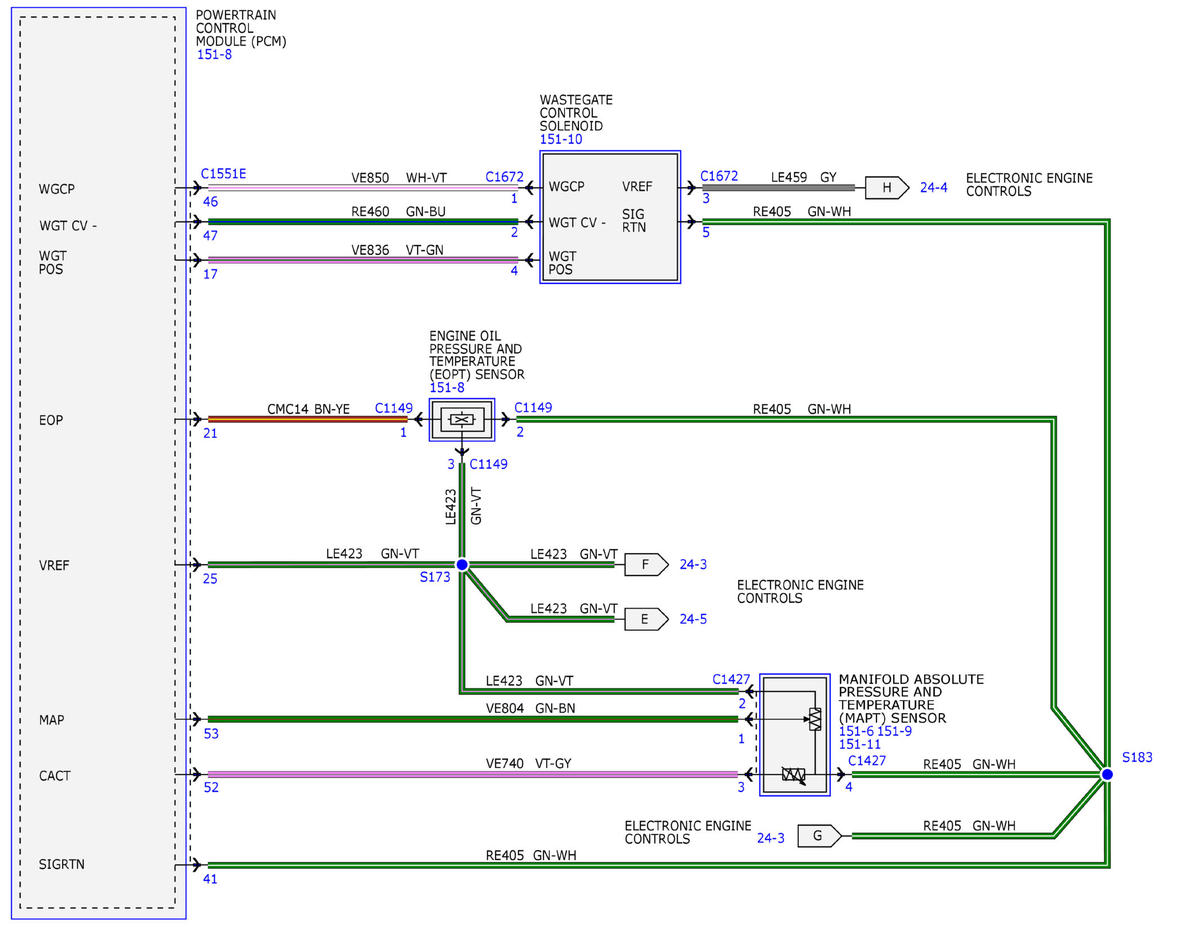Select the RE460 GN-BU wire label
This screenshot has height=927, width=1200.
click(x=400, y=211)
